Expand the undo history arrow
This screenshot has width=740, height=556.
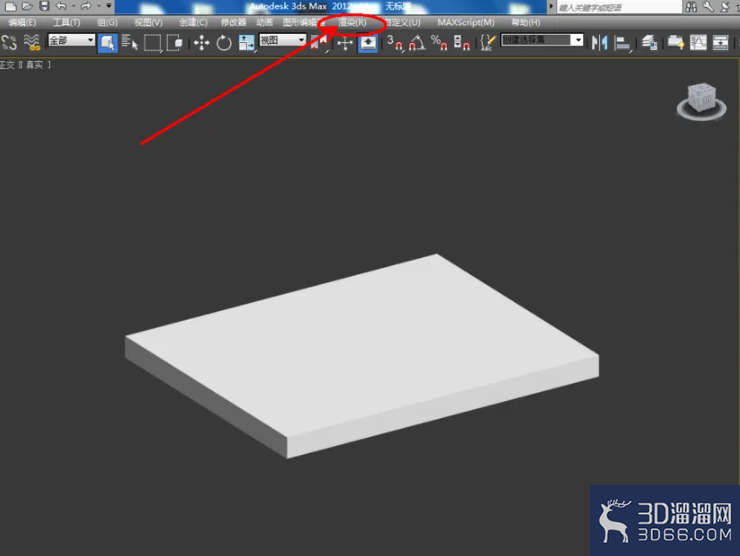[x=73, y=6]
